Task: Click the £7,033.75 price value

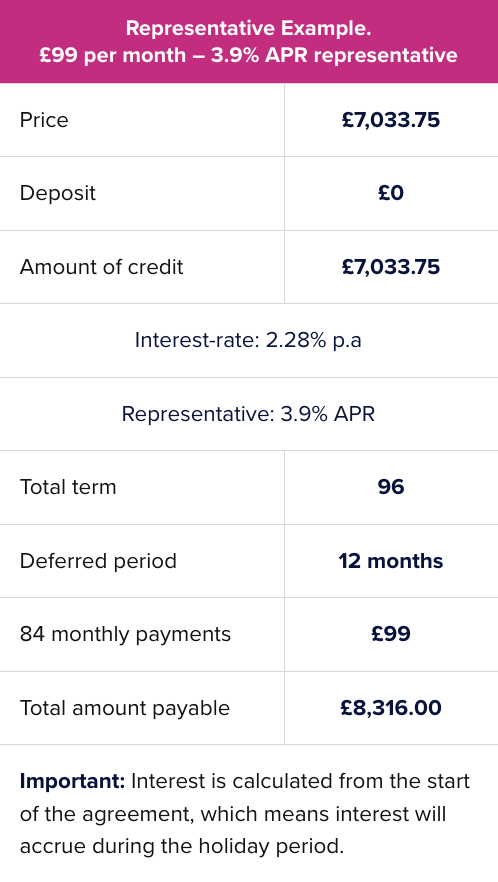Action: 391,120
